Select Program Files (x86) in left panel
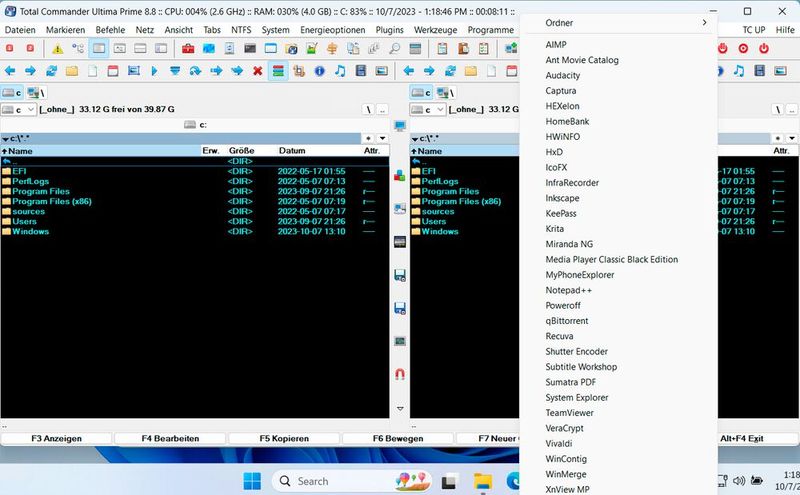Image resolution: width=800 pixels, height=495 pixels. click(x=52, y=202)
